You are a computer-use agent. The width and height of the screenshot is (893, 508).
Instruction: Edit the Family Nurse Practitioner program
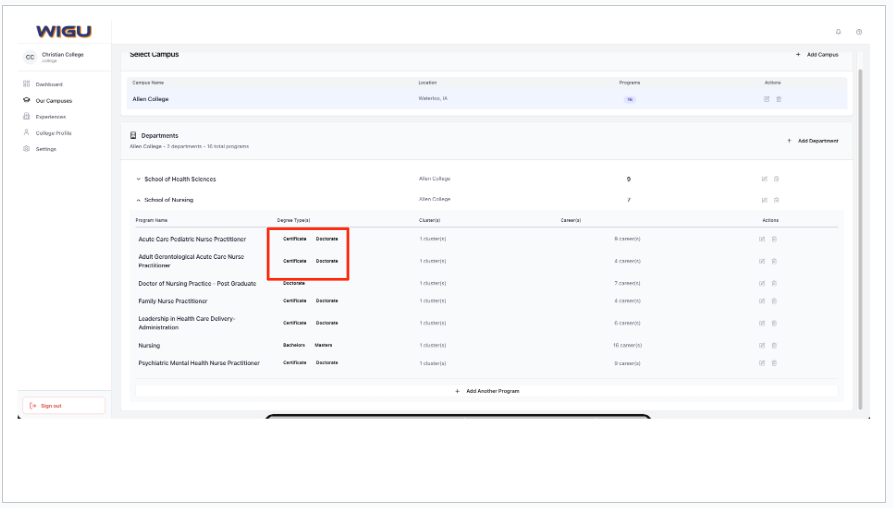[x=762, y=301]
